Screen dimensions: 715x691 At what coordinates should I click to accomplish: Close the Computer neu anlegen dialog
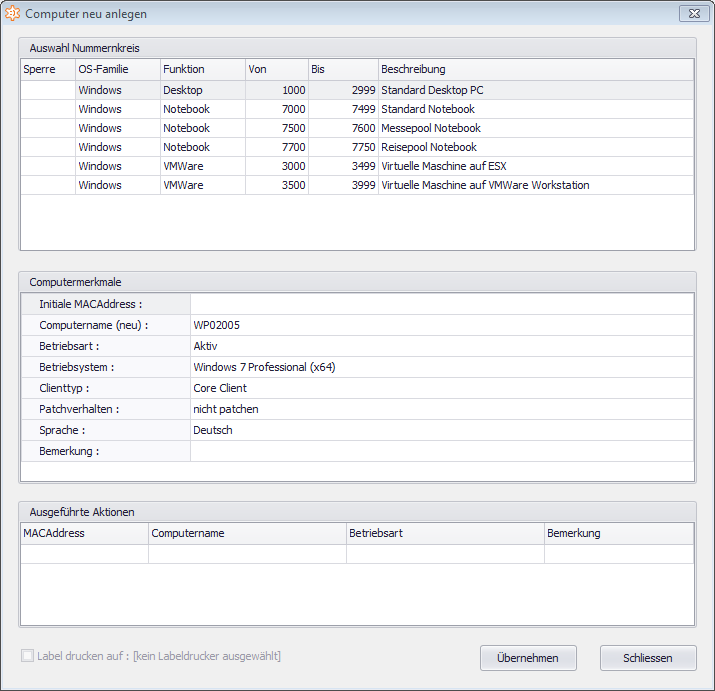point(693,13)
